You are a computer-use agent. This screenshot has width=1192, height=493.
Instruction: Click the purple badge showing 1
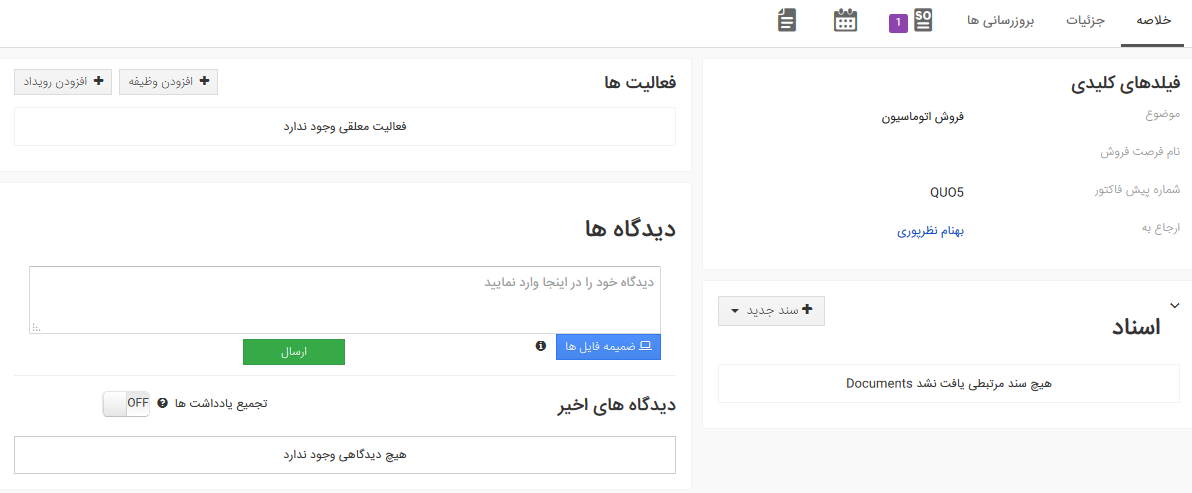click(899, 24)
